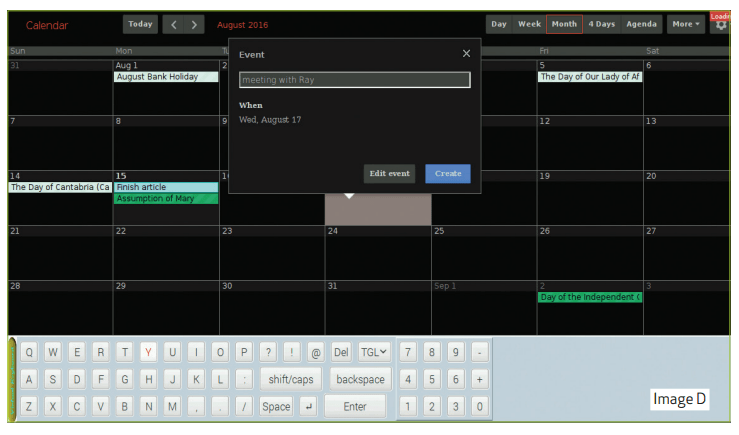The image size is (739, 435).
Task: Click the Edit event button
Action: click(x=389, y=173)
